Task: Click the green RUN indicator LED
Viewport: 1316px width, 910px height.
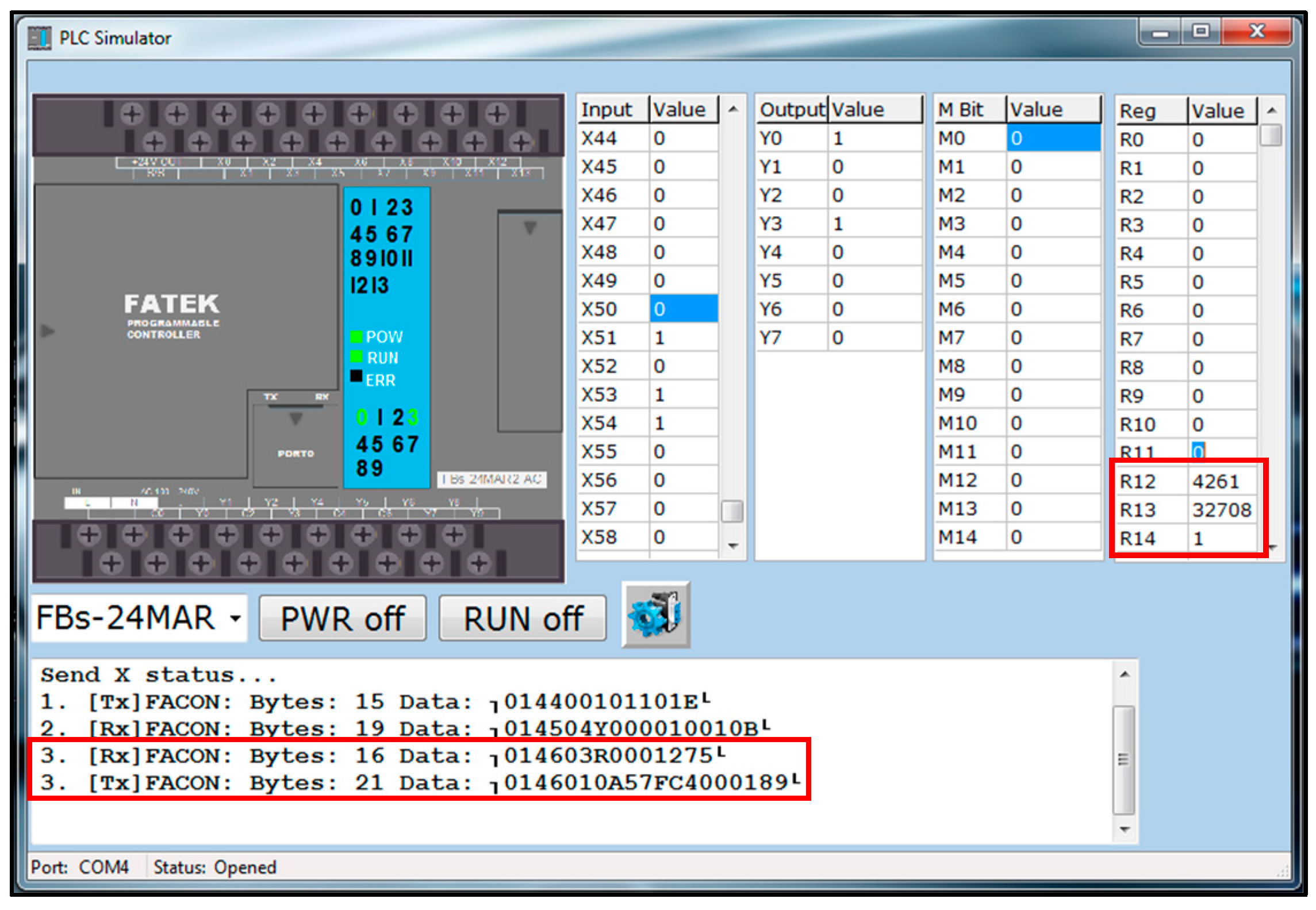Action: (356, 357)
